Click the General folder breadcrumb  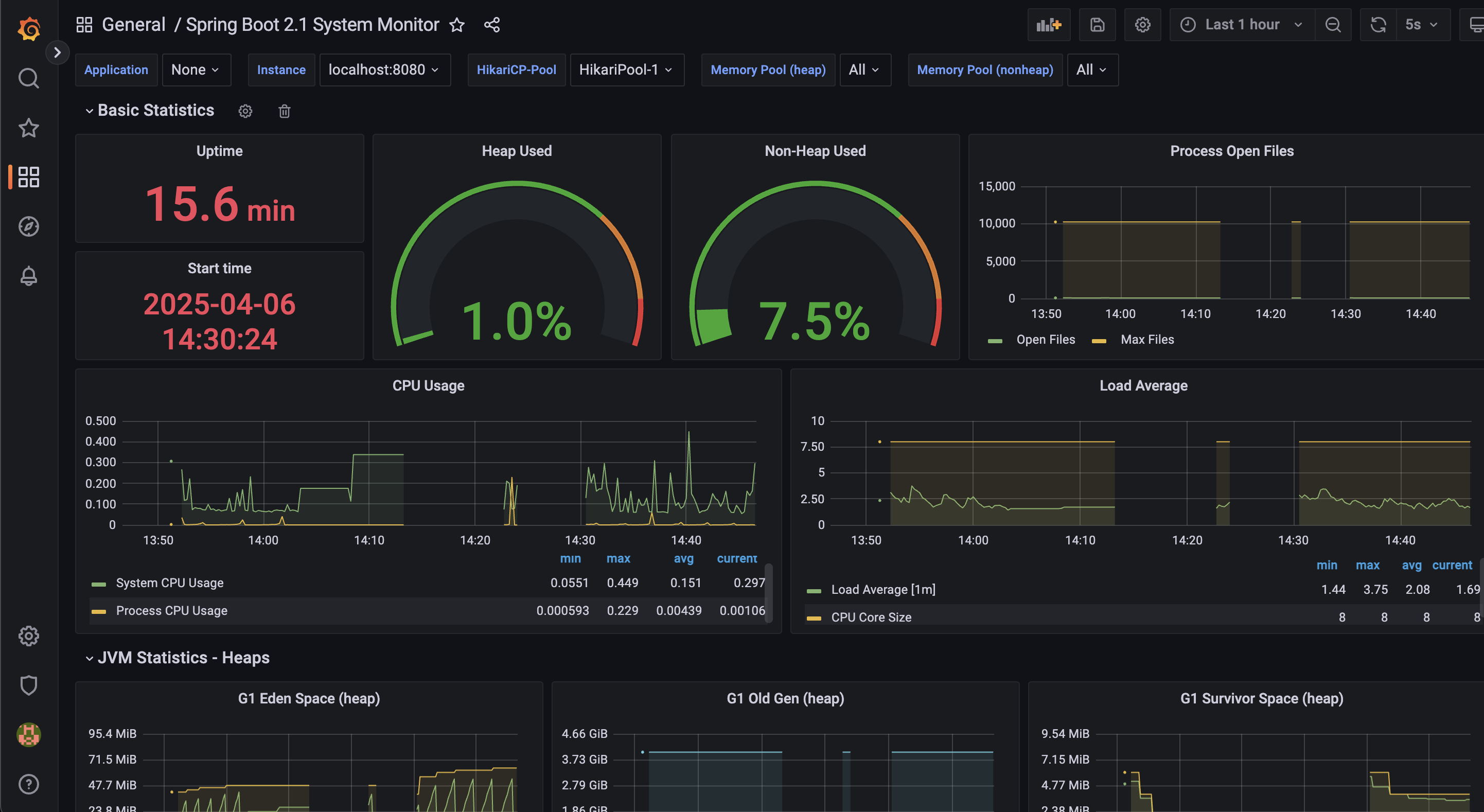133,25
